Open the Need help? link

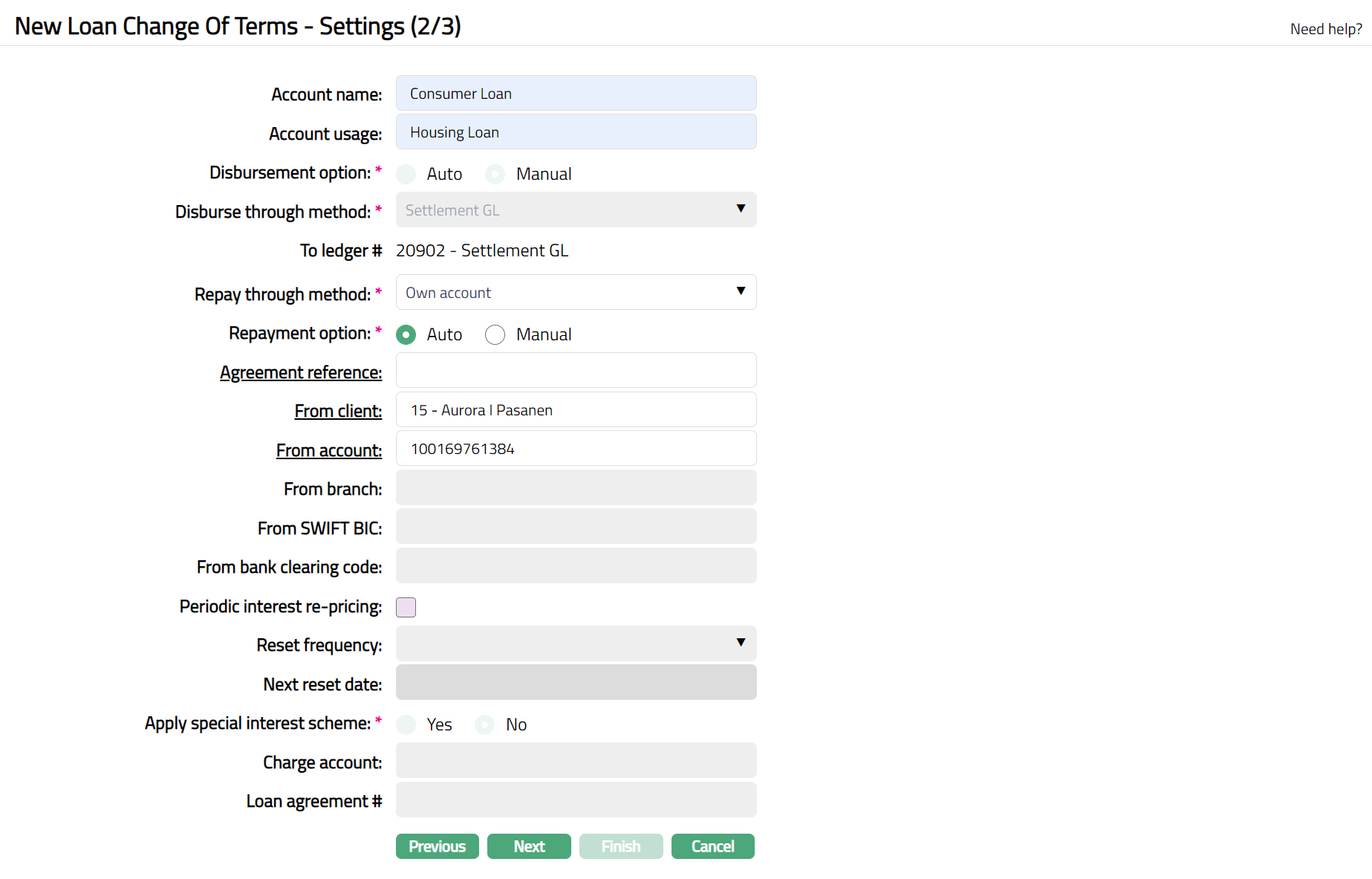pos(1325,29)
